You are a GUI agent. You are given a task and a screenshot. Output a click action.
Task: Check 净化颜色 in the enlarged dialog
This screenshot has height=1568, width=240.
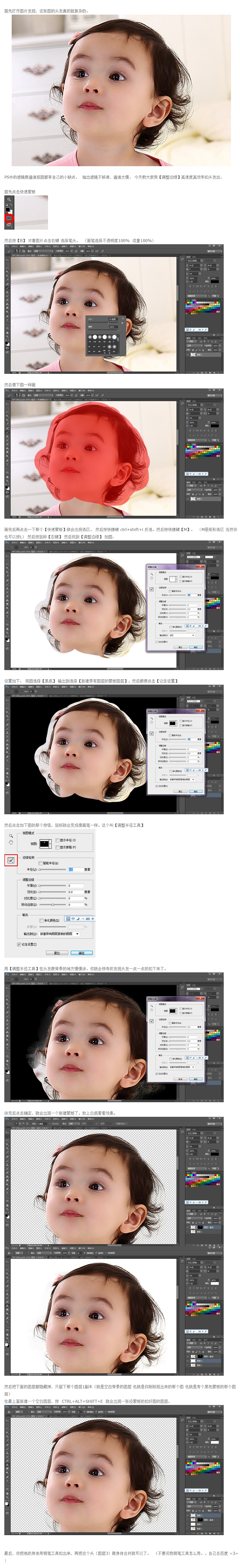[41, 921]
